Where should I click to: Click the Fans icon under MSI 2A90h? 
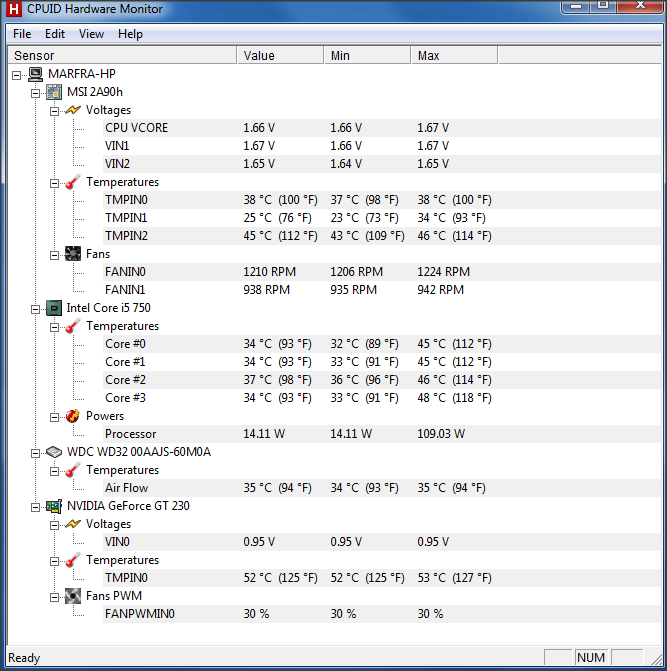(73, 254)
